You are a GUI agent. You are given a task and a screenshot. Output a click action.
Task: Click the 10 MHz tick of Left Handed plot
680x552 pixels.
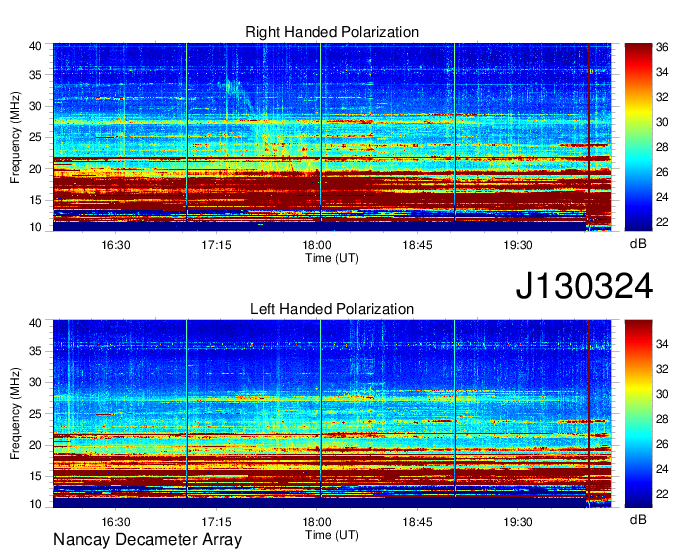point(35,504)
